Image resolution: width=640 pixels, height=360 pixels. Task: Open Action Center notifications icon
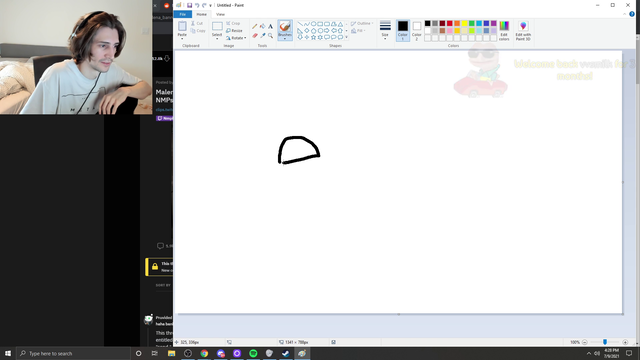pos(629,353)
